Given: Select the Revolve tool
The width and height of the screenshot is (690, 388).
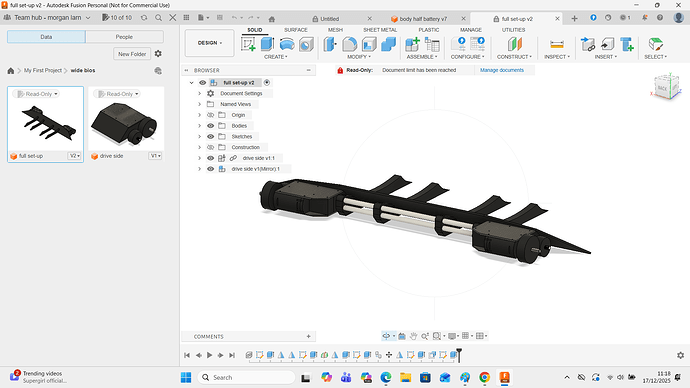Looking at the screenshot, I should click(x=287, y=44).
